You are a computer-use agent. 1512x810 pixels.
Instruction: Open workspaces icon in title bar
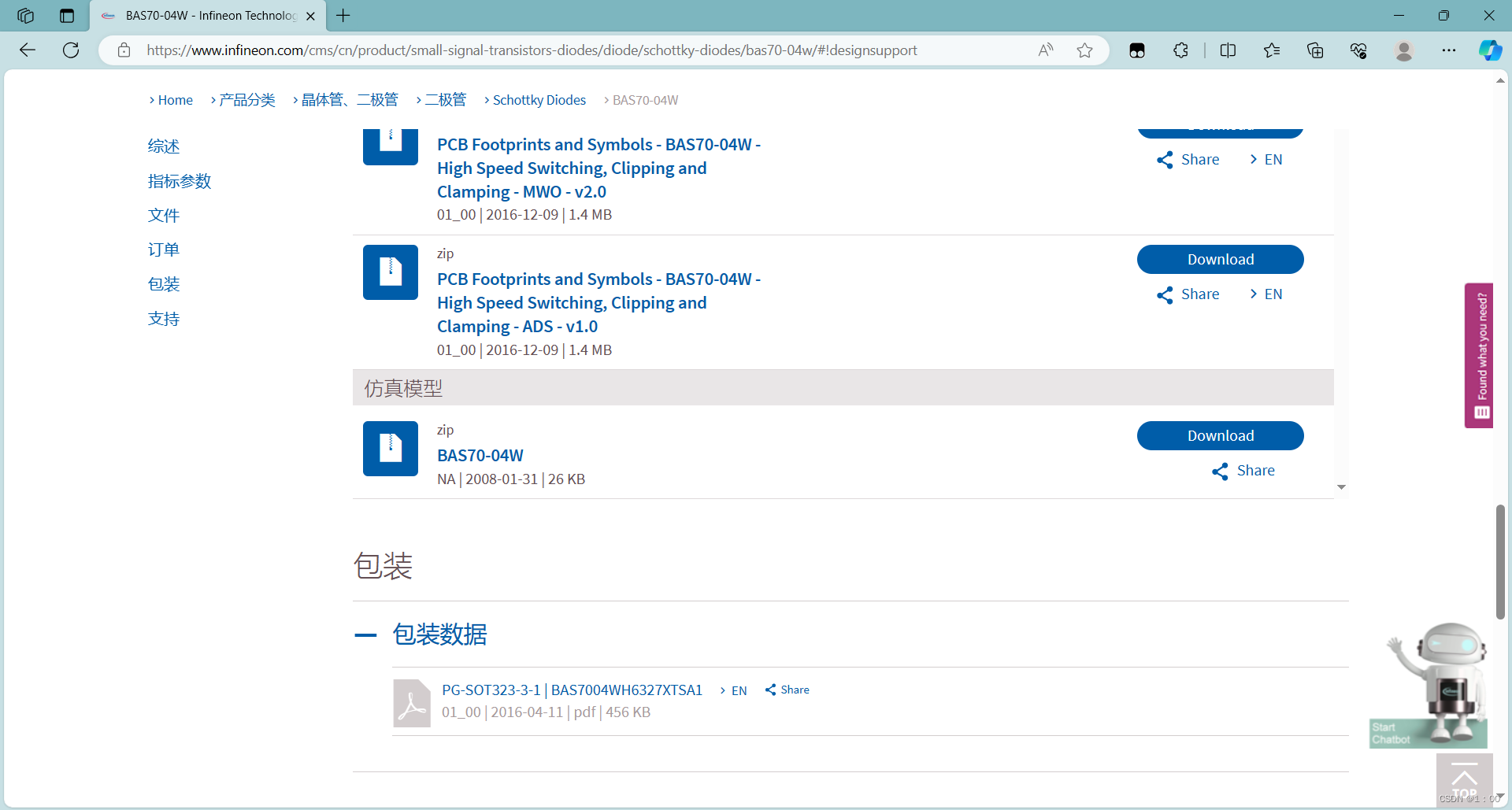25,16
